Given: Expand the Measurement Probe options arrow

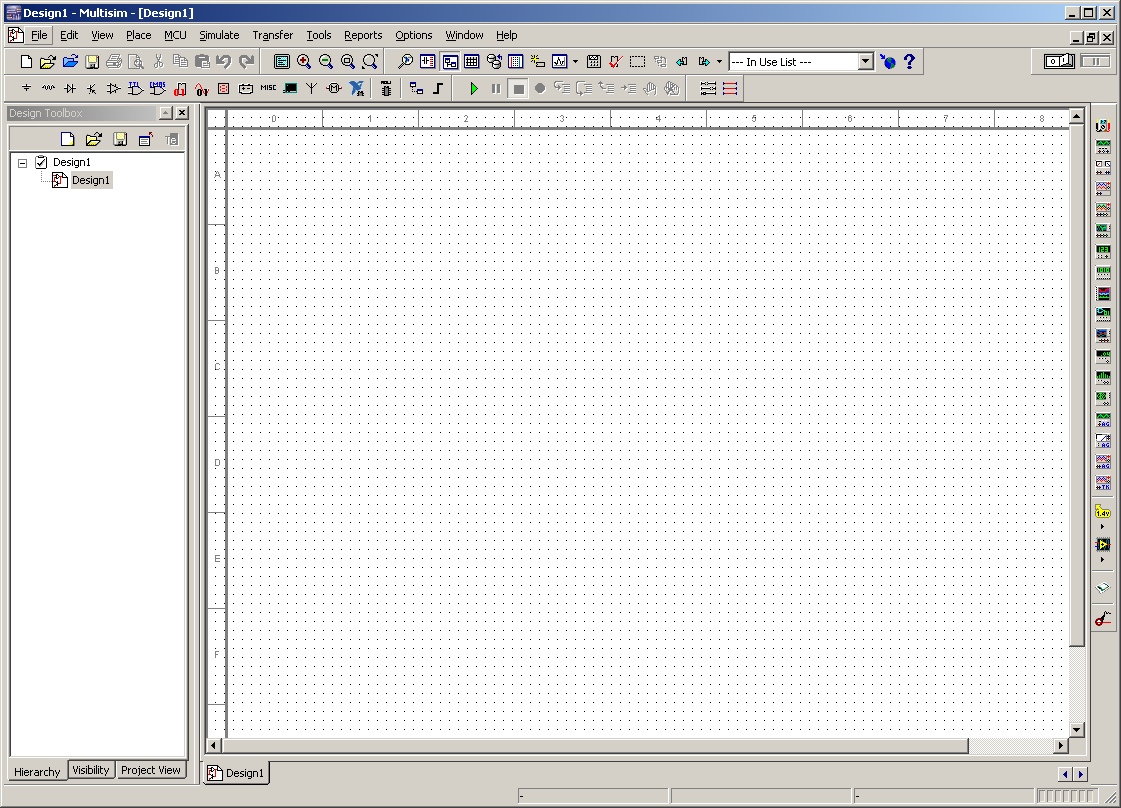Looking at the screenshot, I should click(x=1102, y=526).
